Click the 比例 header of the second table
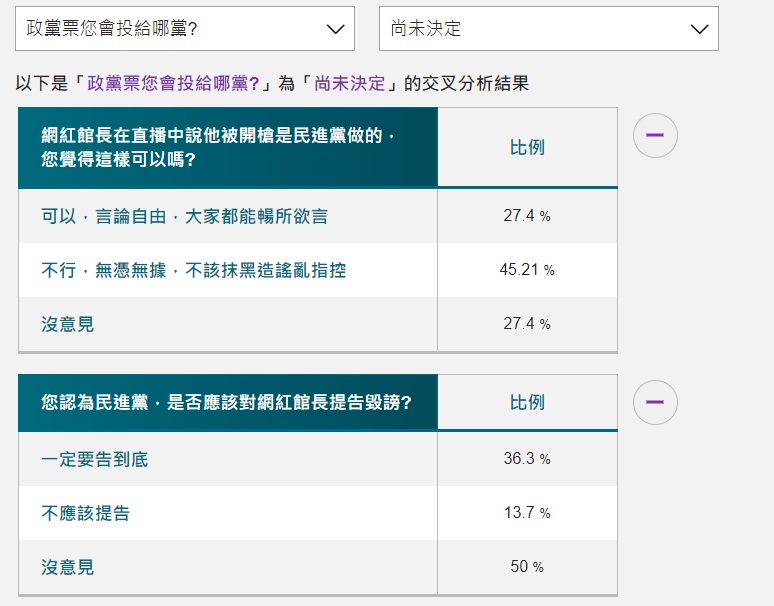 click(x=527, y=402)
